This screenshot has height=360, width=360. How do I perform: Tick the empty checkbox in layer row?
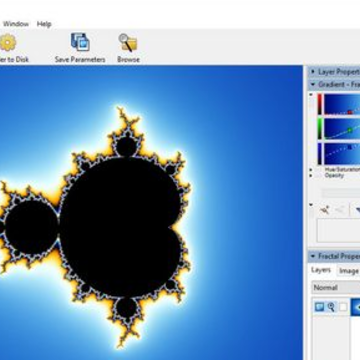(343, 307)
